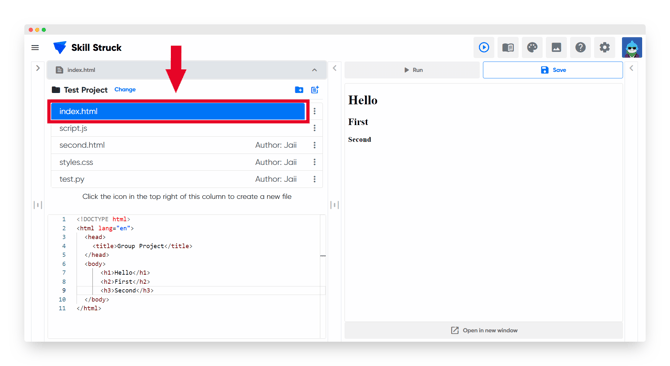Viewport: 670px width, 366px height.
Task: Select the index.html file
Action: click(x=178, y=111)
